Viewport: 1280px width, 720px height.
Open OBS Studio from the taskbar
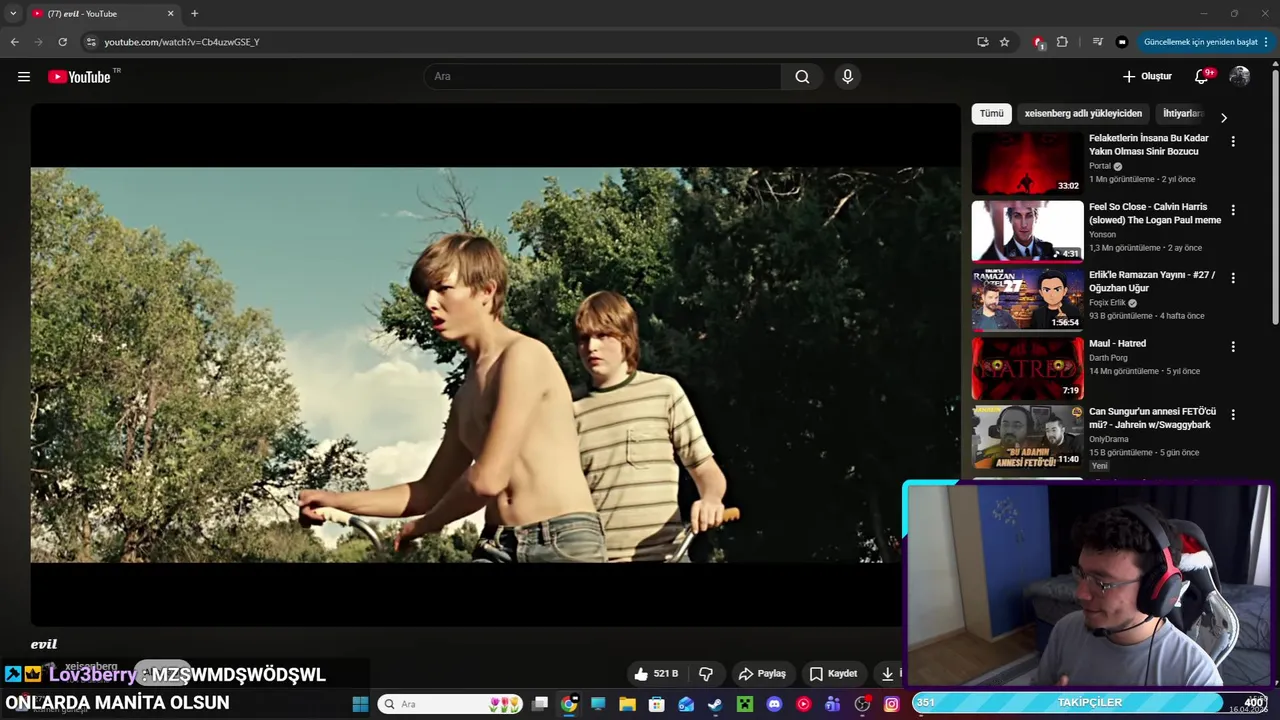862,704
